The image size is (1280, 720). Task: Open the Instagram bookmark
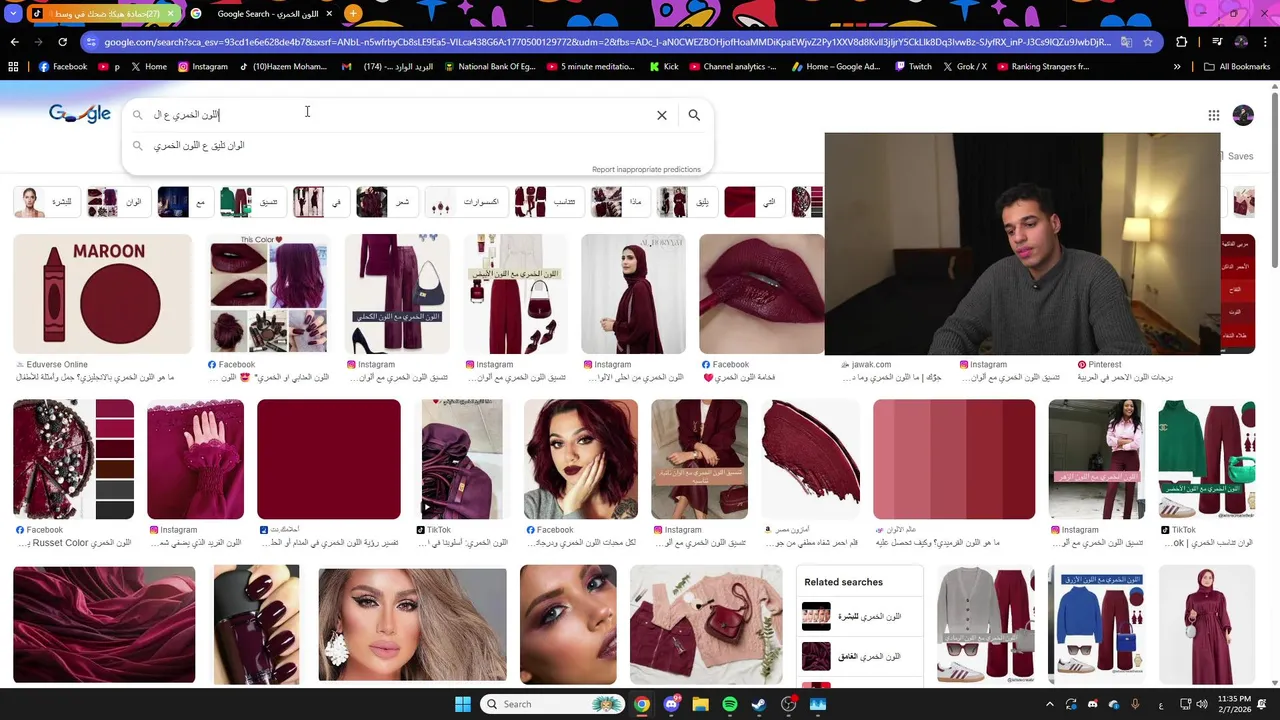[202, 67]
